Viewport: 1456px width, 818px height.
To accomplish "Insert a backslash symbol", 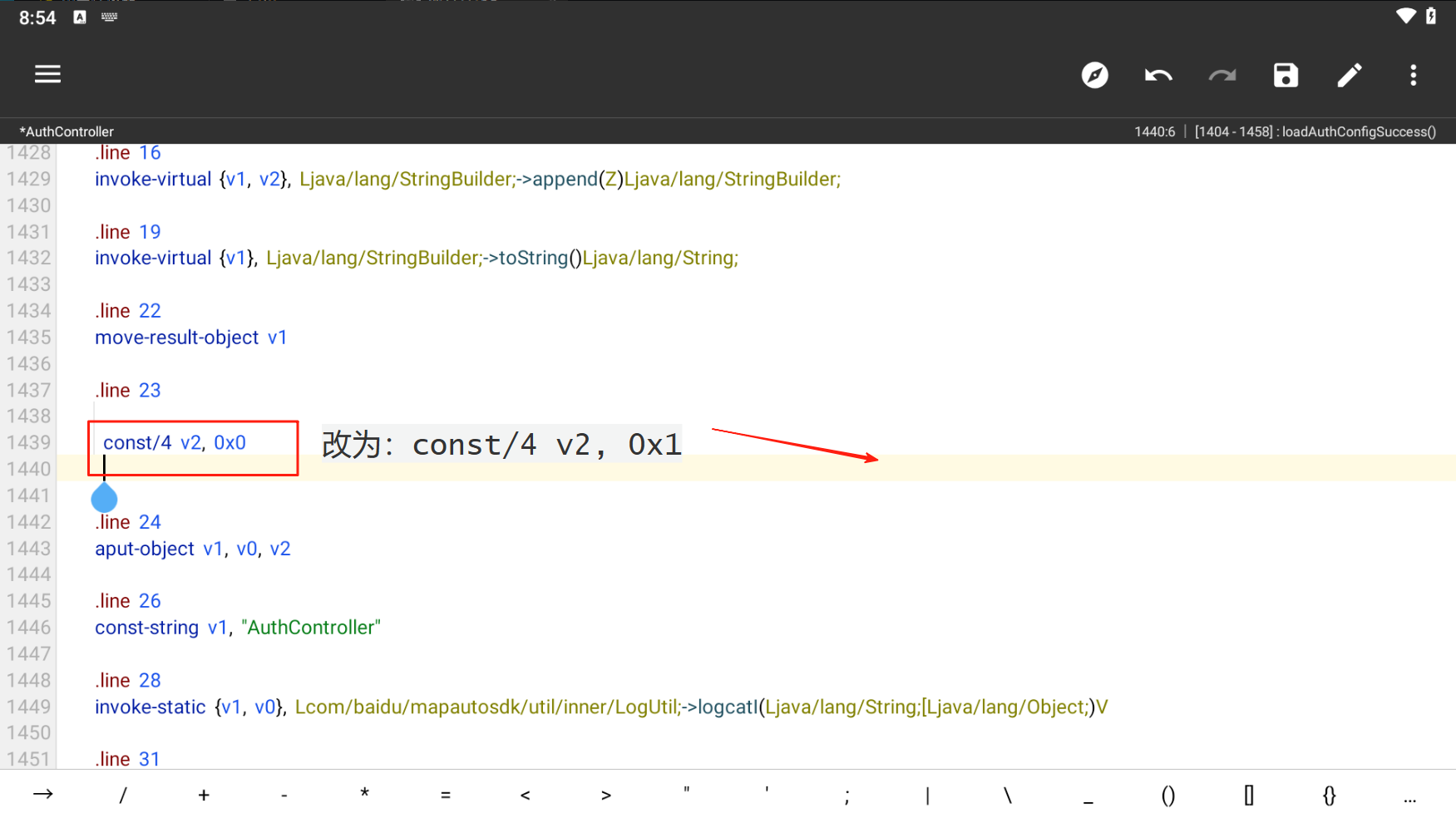I will [x=1008, y=796].
